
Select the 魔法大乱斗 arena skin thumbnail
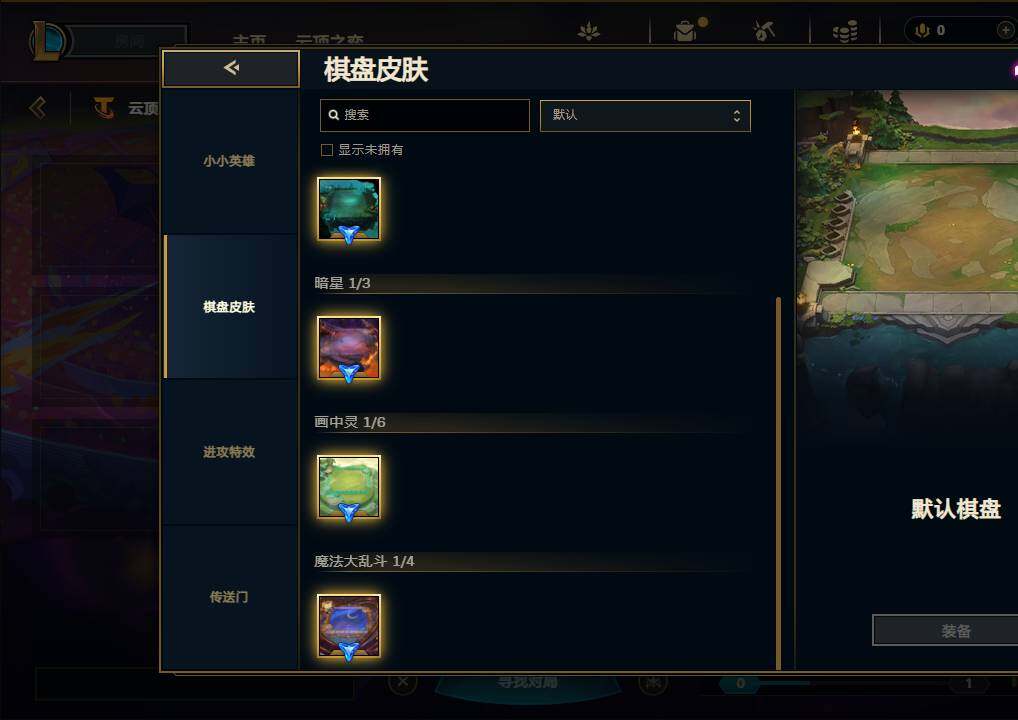349,626
